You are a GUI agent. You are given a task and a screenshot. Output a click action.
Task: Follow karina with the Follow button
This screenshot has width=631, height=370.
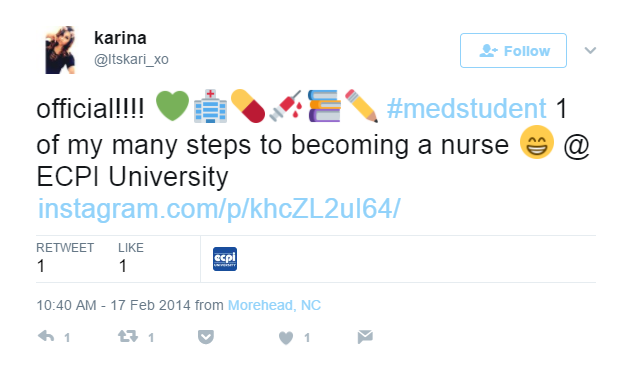(513, 51)
